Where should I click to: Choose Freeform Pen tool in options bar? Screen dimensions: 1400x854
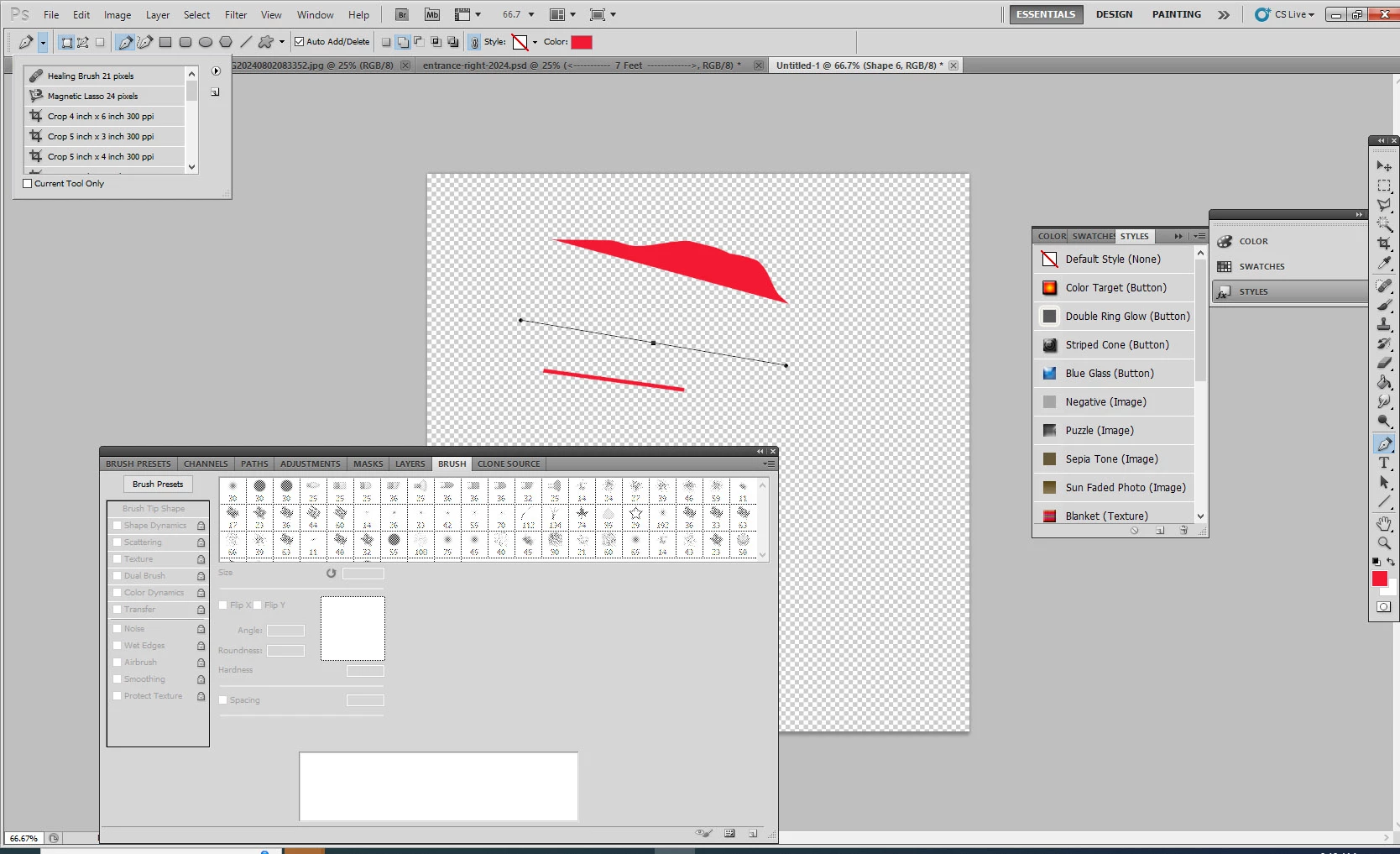click(145, 42)
